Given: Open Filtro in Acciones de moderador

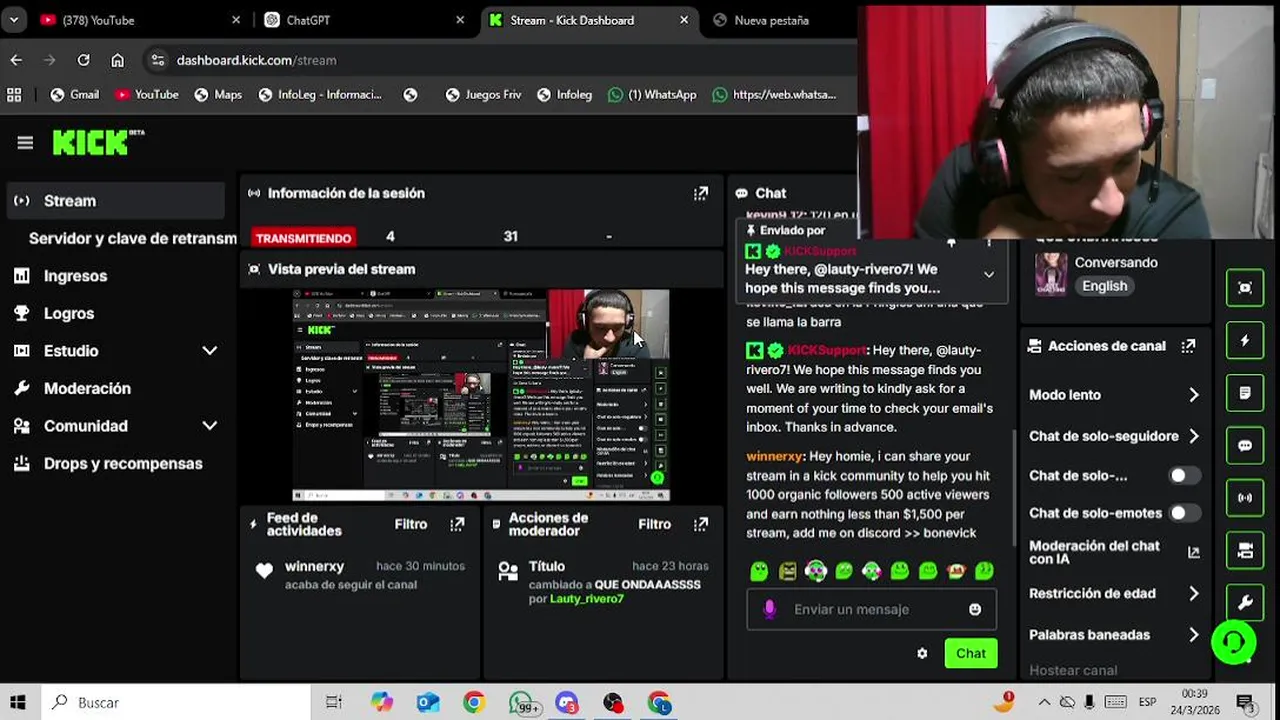Looking at the screenshot, I should 655,524.
